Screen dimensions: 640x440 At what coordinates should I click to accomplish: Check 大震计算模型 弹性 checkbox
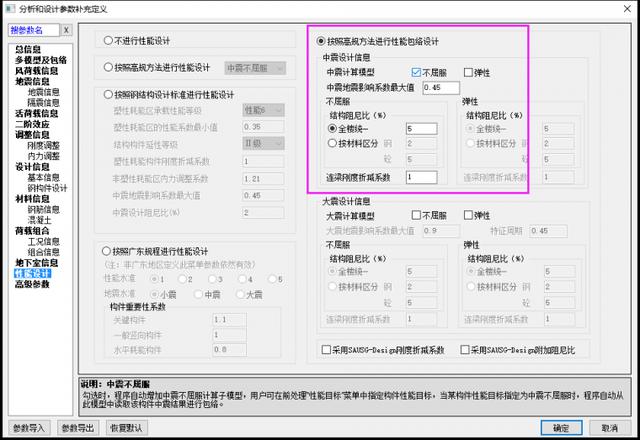pos(468,215)
